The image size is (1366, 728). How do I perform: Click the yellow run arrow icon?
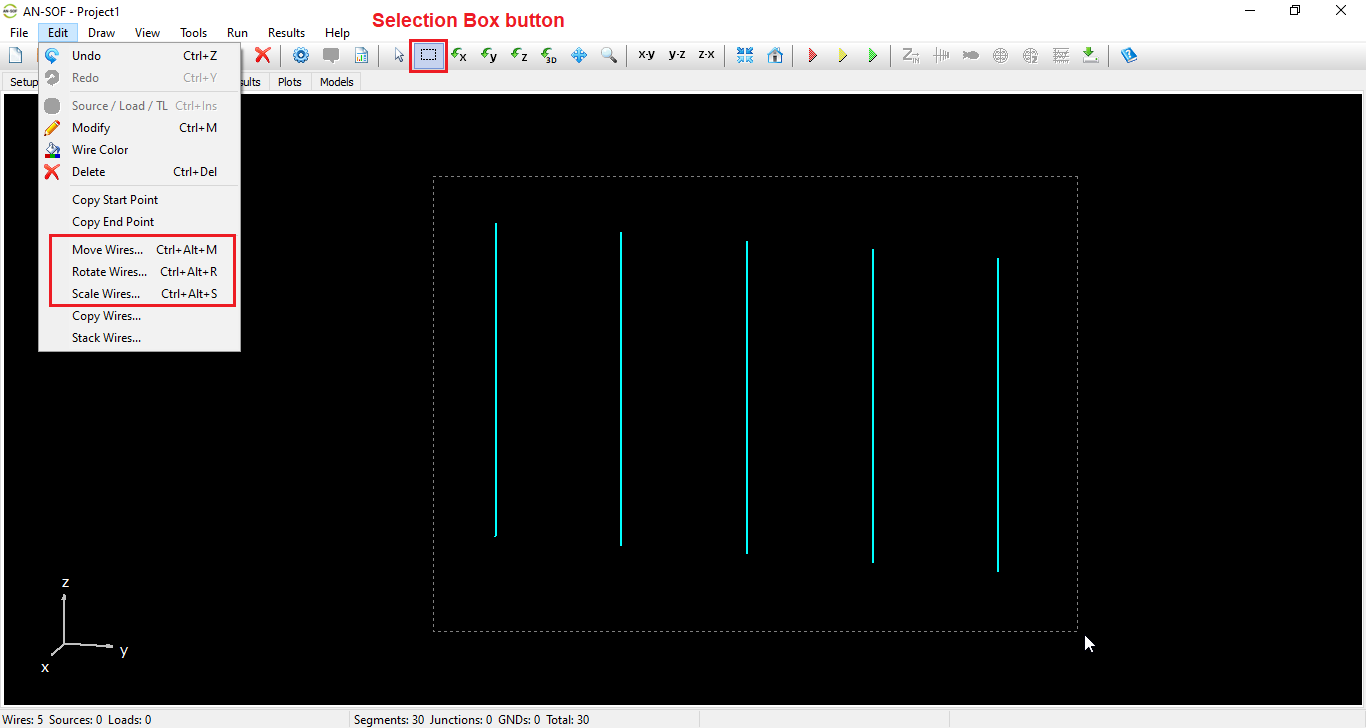pos(843,55)
